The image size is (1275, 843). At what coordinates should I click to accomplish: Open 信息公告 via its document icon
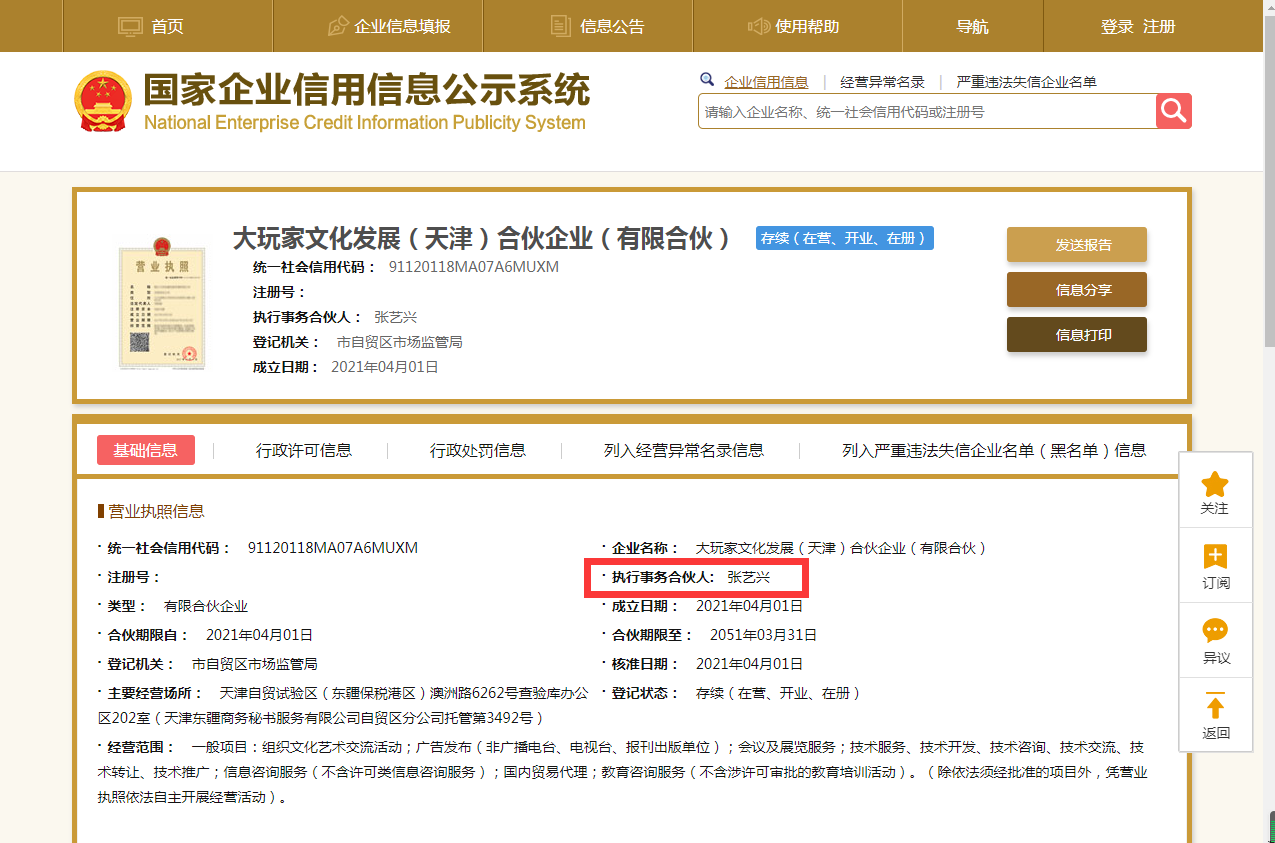pyautogui.click(x=559, y=25)
